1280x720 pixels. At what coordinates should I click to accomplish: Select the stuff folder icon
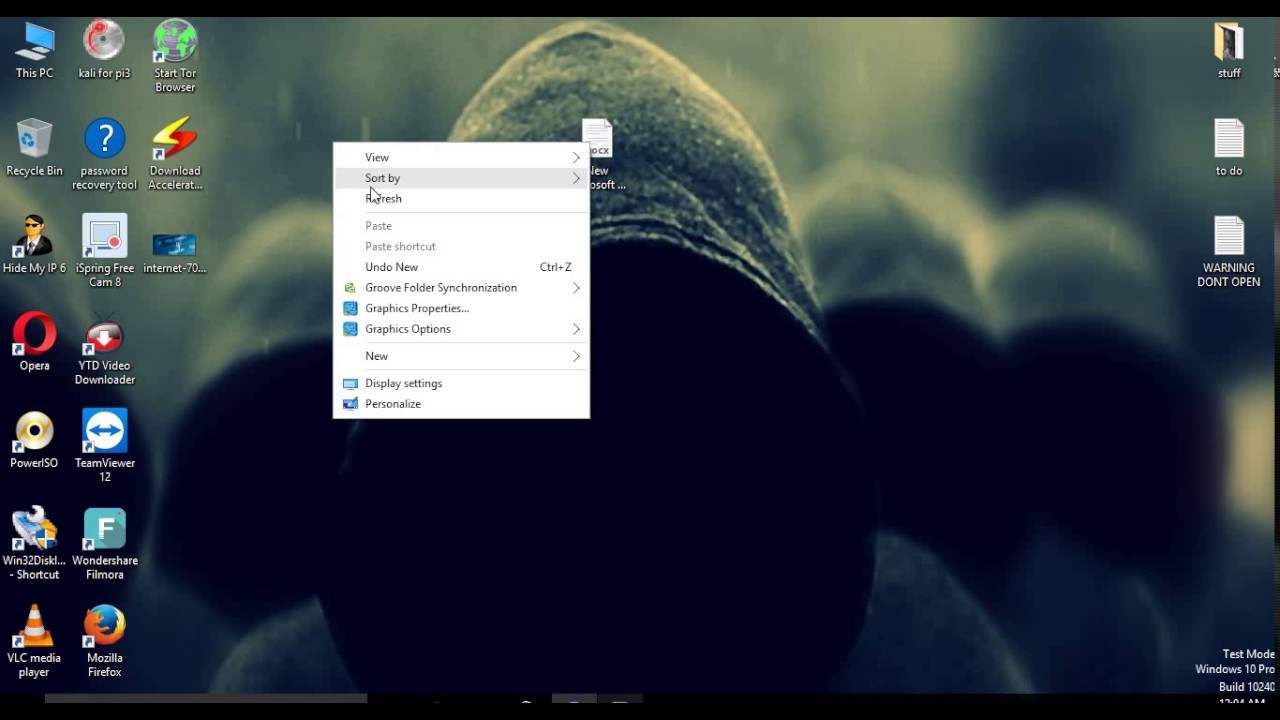tap(1229, 49)
